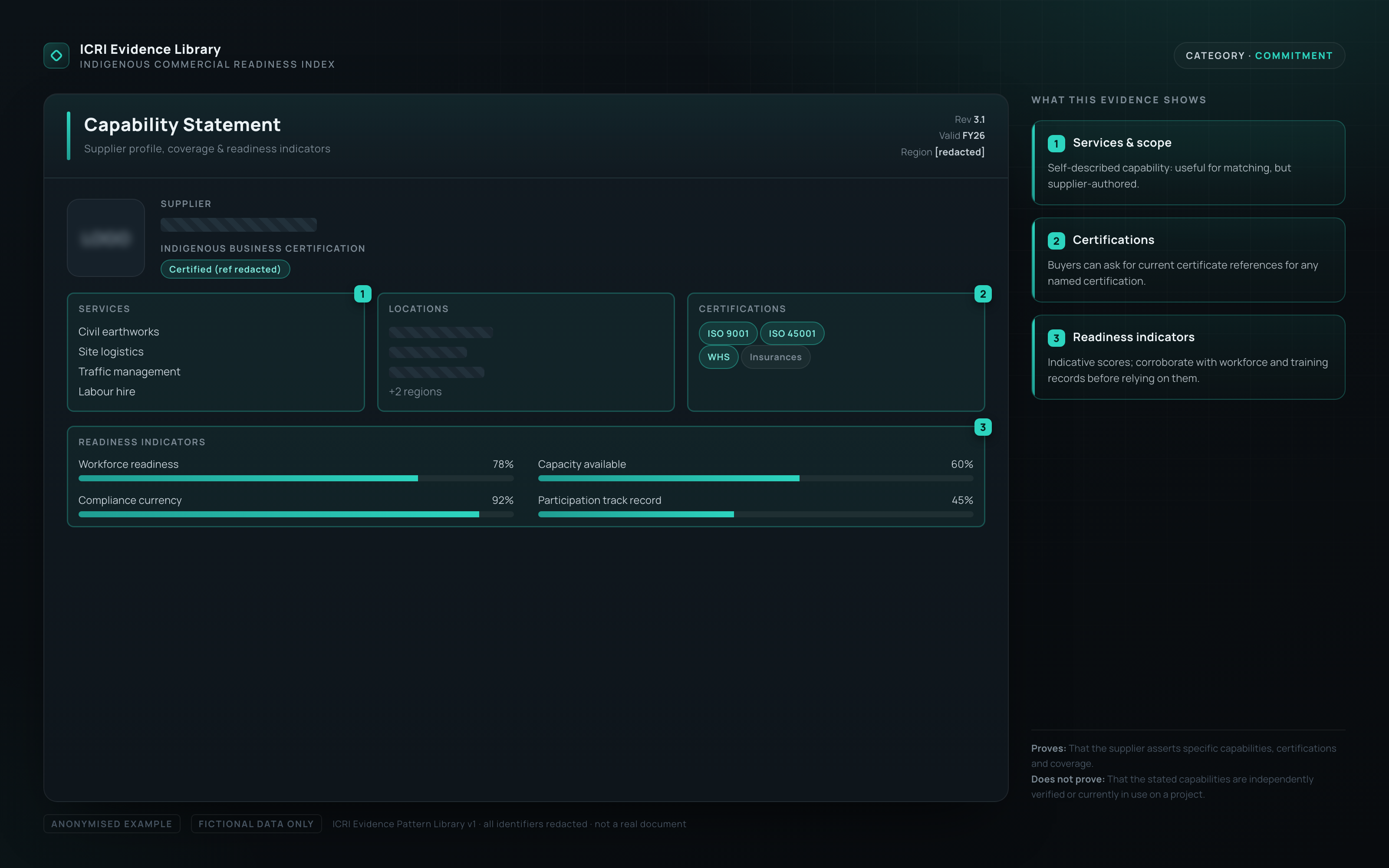This screenshot has width=1389, height=868.
Task: Click the 'Civil earthworks' service
Action: coord(119,332)
